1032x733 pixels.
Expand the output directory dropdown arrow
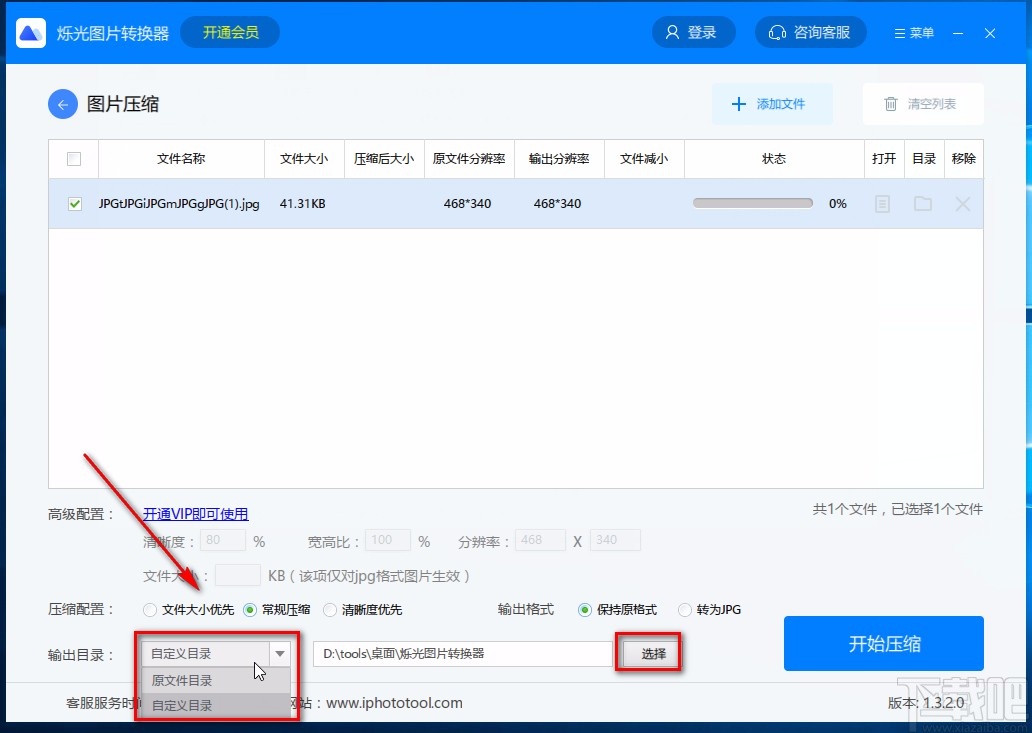coord(280,651)
